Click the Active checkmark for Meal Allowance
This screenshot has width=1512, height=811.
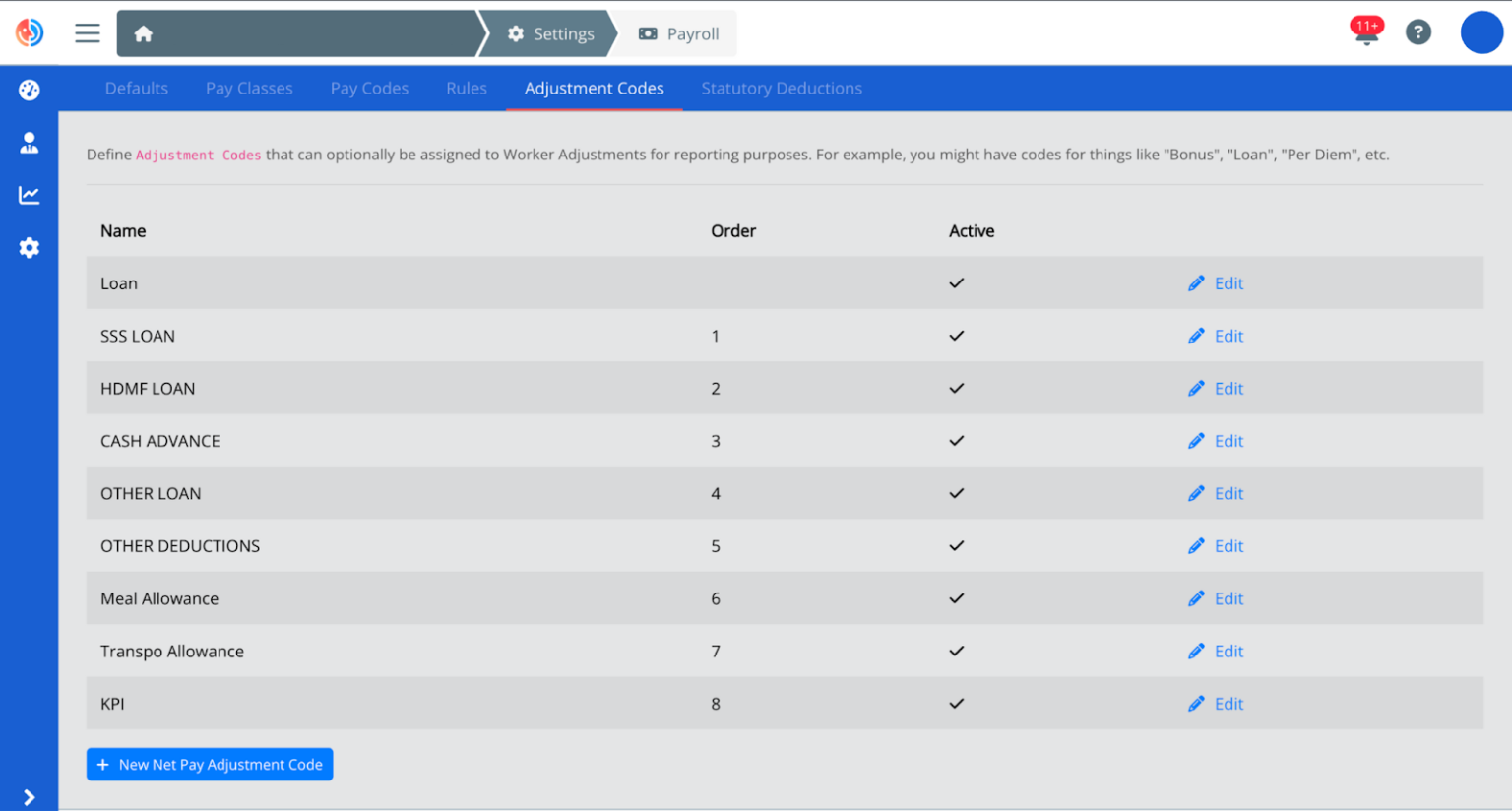coord(956,598)
